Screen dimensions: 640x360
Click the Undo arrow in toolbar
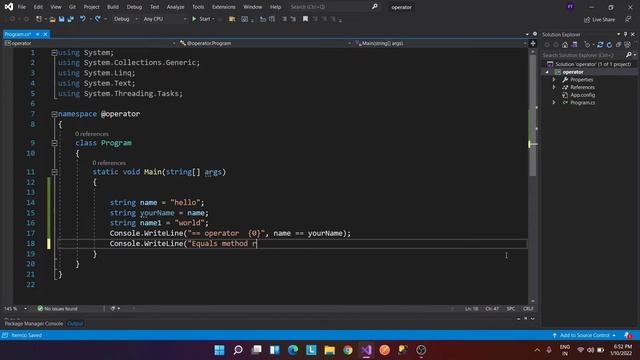pos(82,19)
